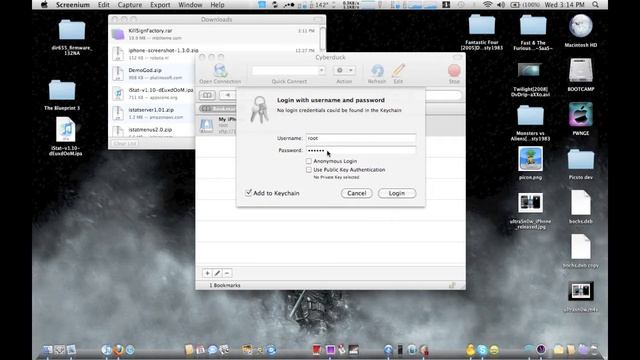Open the Action gear dropdown in Cyberduck
640x360 pixels.
pyautogui.click(x=344, y=70)
